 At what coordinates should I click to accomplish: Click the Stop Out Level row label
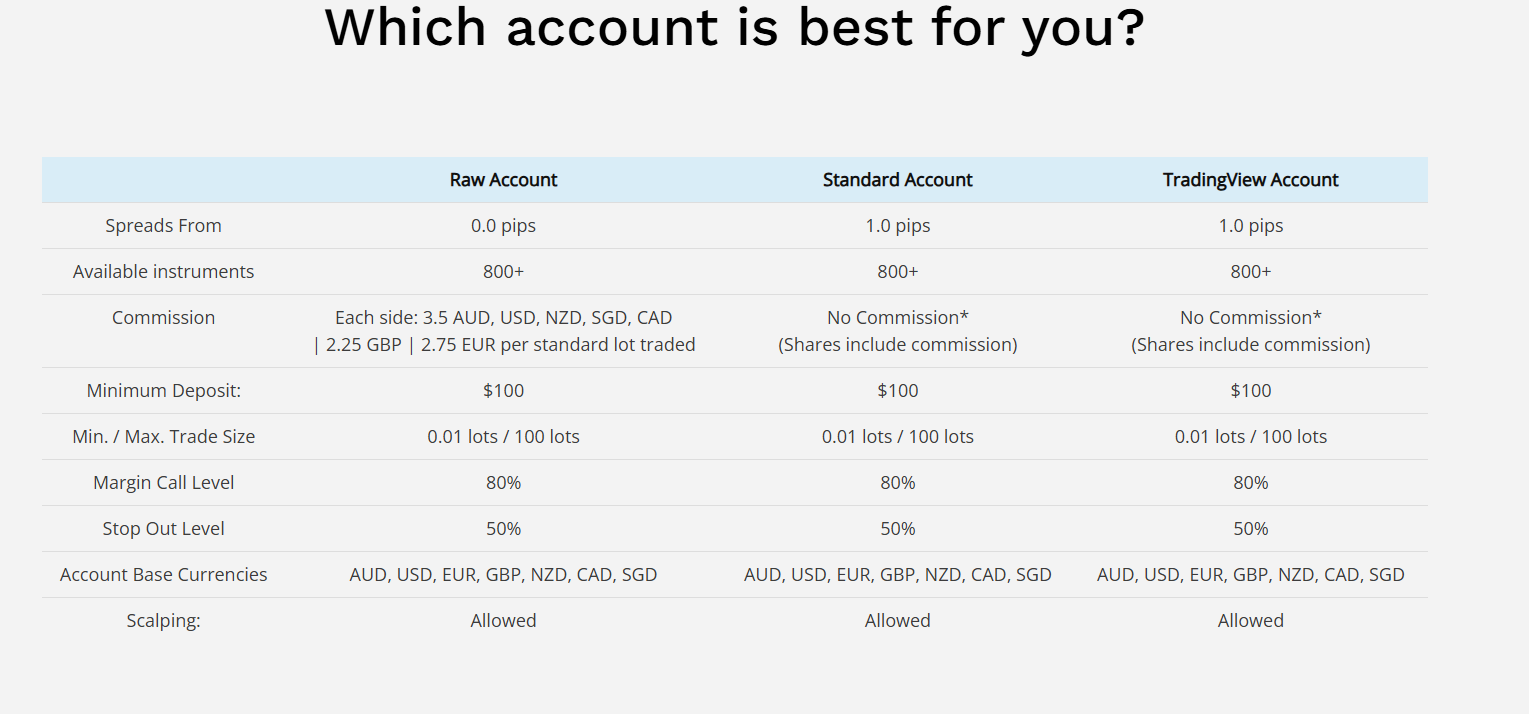coord(163,529)
